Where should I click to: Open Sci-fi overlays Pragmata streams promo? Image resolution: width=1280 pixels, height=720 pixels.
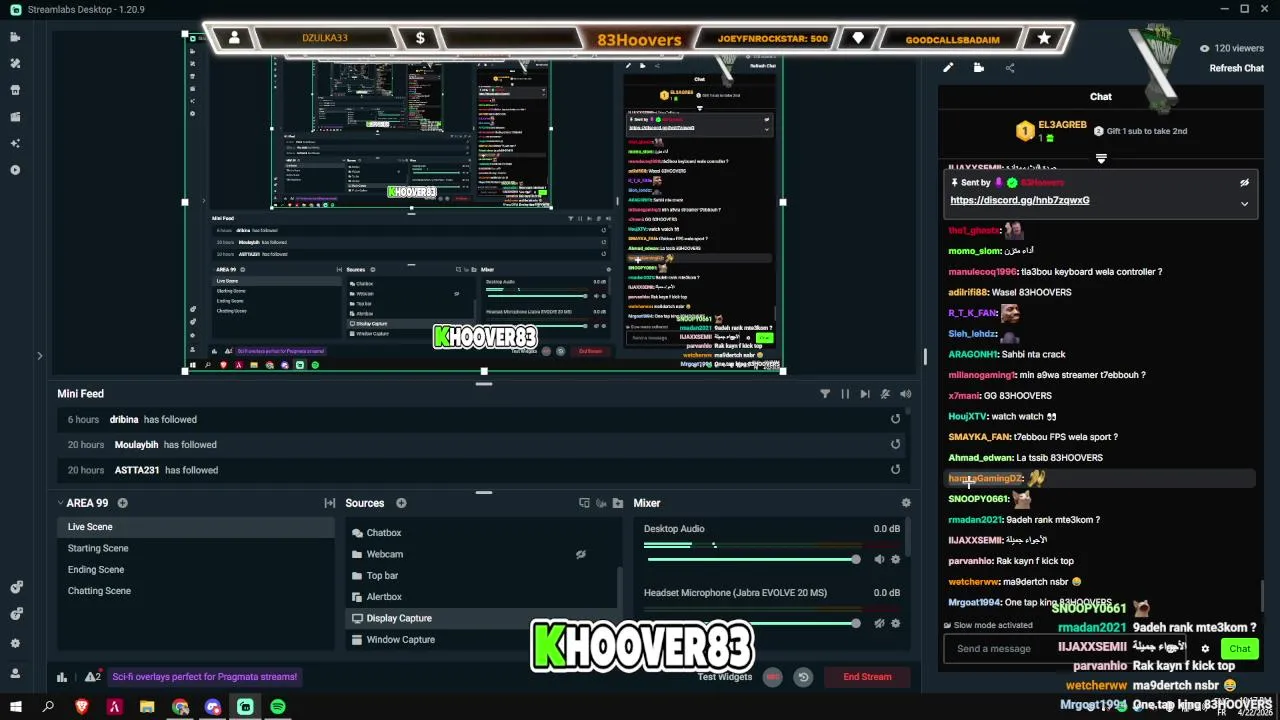(205, 677)
